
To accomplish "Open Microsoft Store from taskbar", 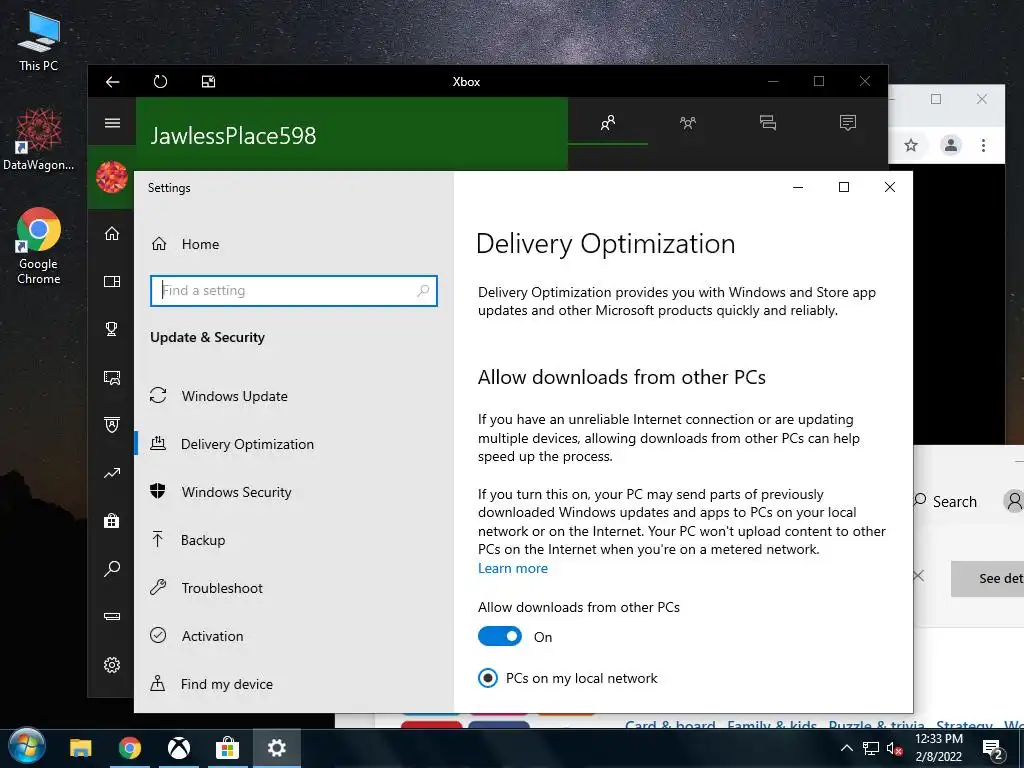I will (x=227, y=748).
